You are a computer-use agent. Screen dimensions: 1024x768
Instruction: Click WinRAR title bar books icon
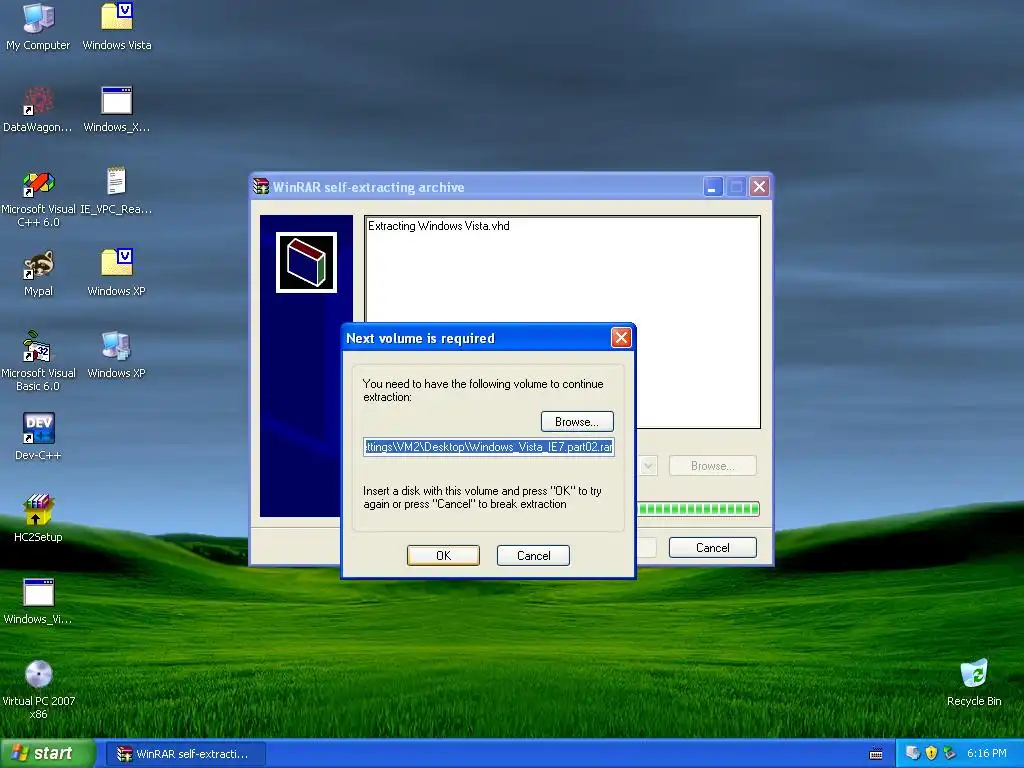pyautogui.click(x=261, y=187)
